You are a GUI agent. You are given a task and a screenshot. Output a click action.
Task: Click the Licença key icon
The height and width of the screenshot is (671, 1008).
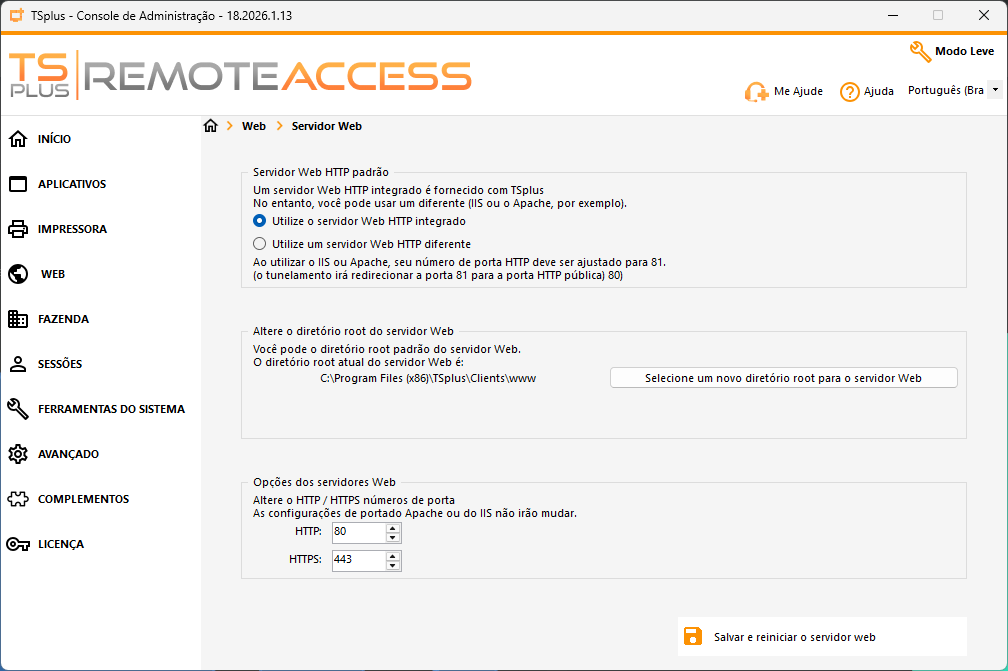pyautogui.click(x=18, y=544)
